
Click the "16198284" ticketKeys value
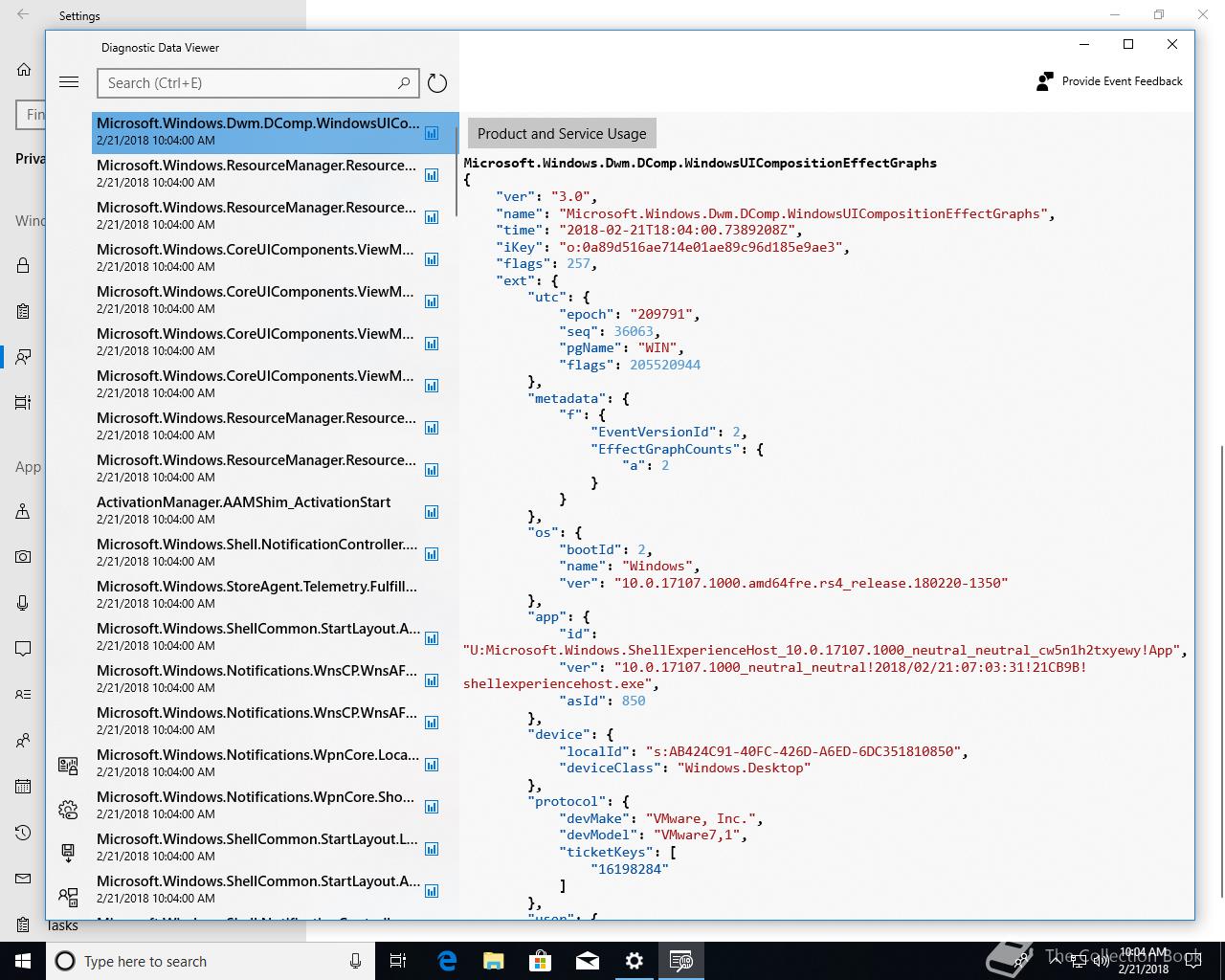[x=630, y=869]
